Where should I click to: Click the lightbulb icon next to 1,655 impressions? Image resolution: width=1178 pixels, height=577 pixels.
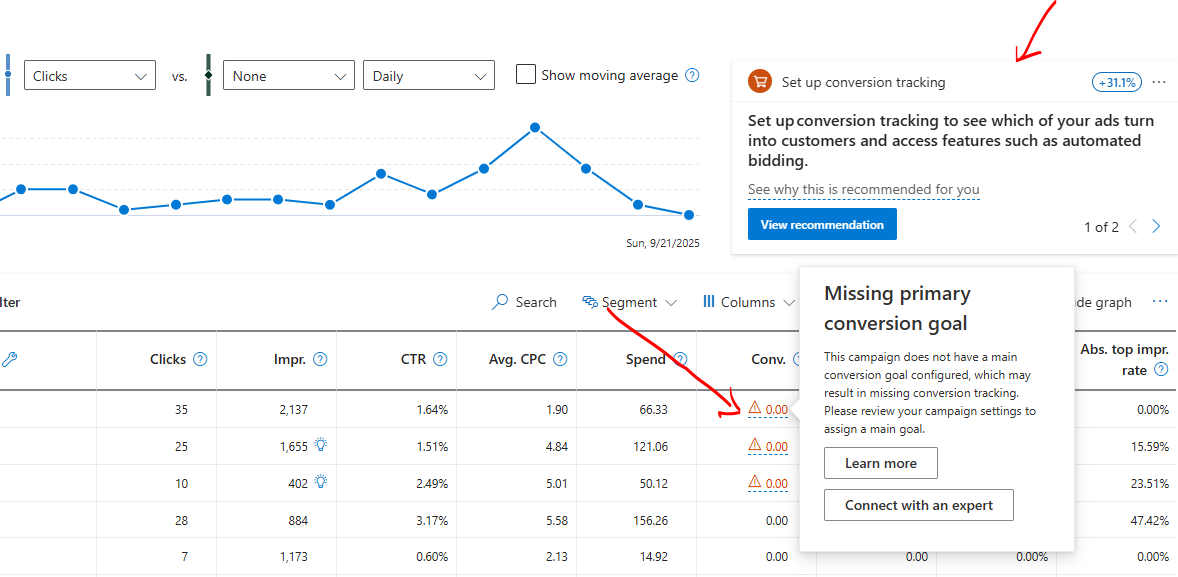tap(318, 446)
